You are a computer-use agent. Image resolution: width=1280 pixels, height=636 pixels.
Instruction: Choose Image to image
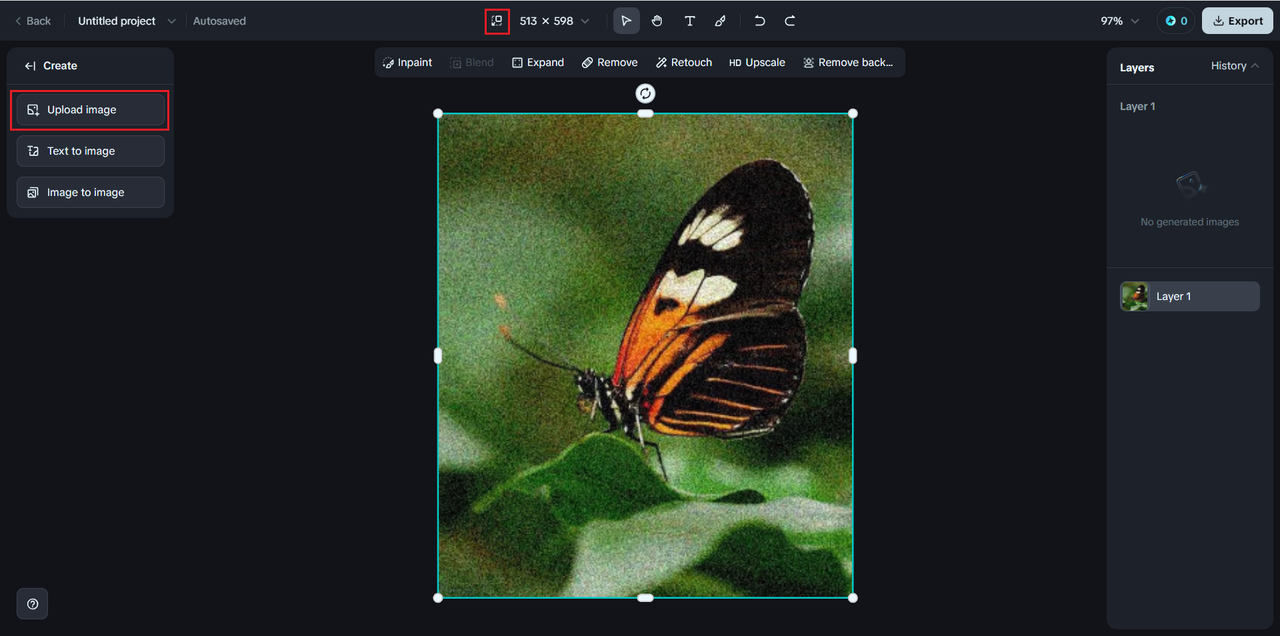coord(90,192)
